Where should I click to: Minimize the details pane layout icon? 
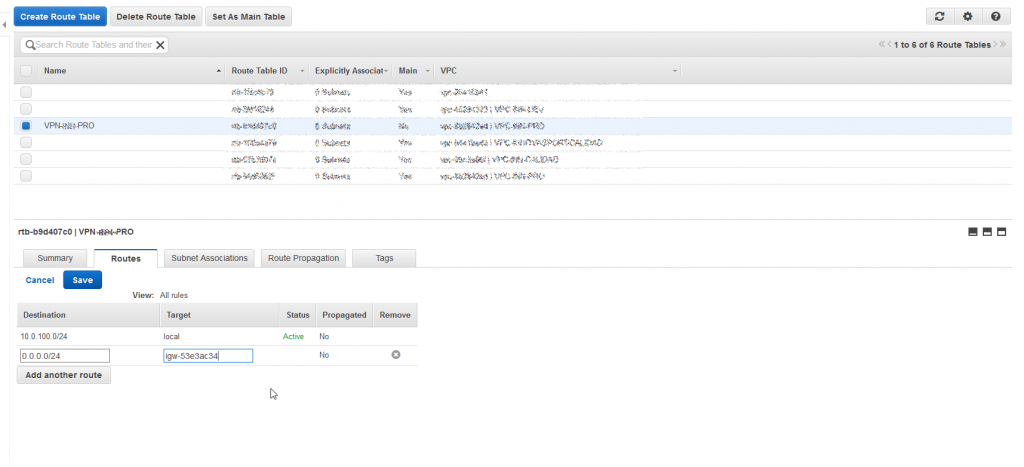[x=973, y=232]
